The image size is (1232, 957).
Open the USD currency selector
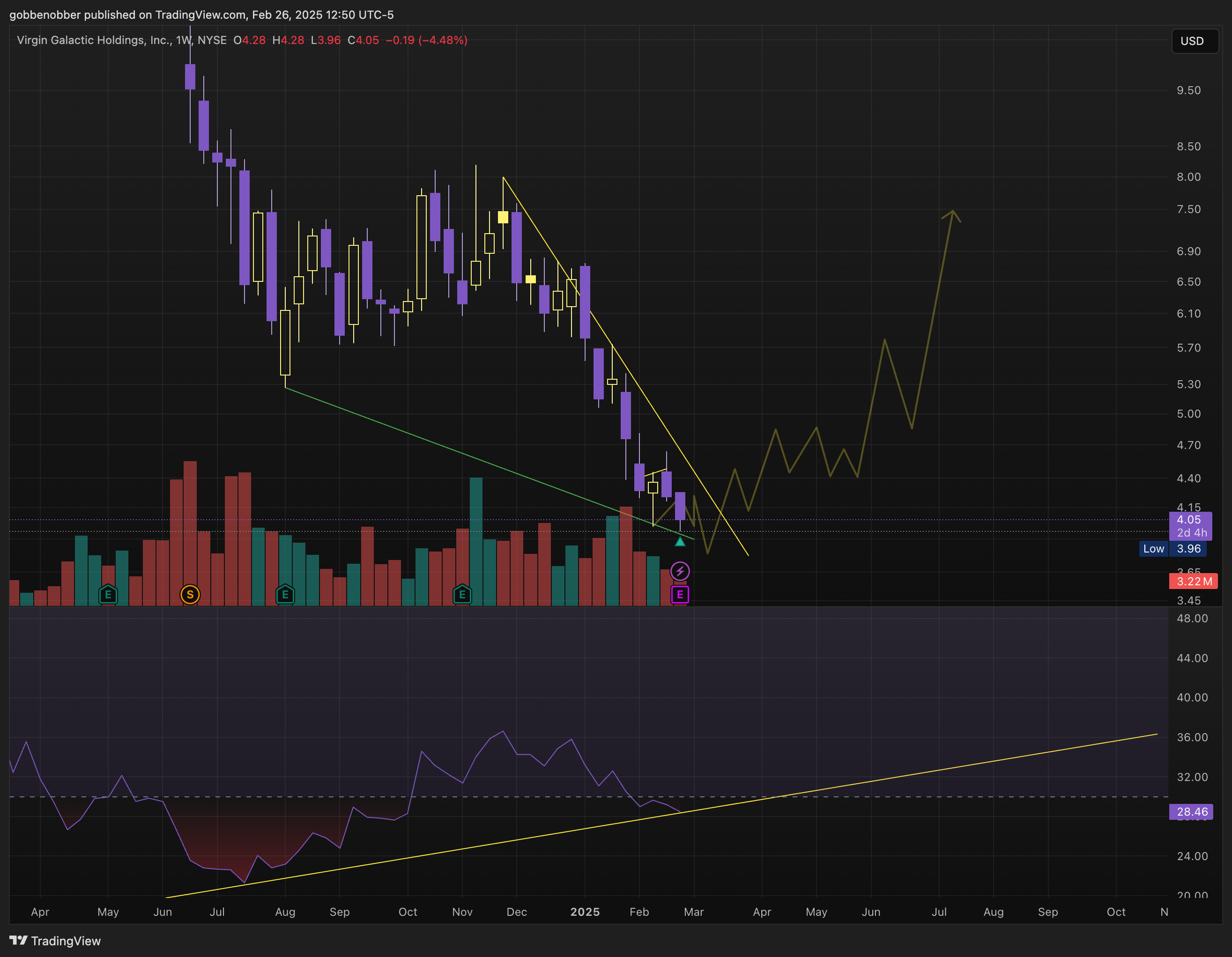point(1195,41)
